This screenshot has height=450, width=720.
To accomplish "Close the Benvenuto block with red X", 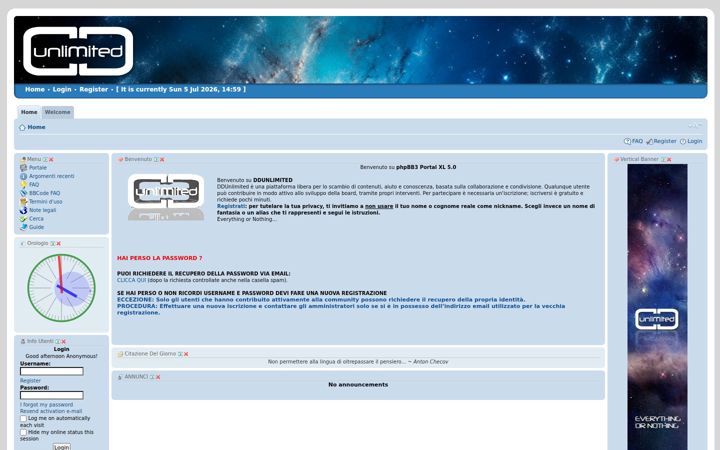I will [x=162, y=160].
